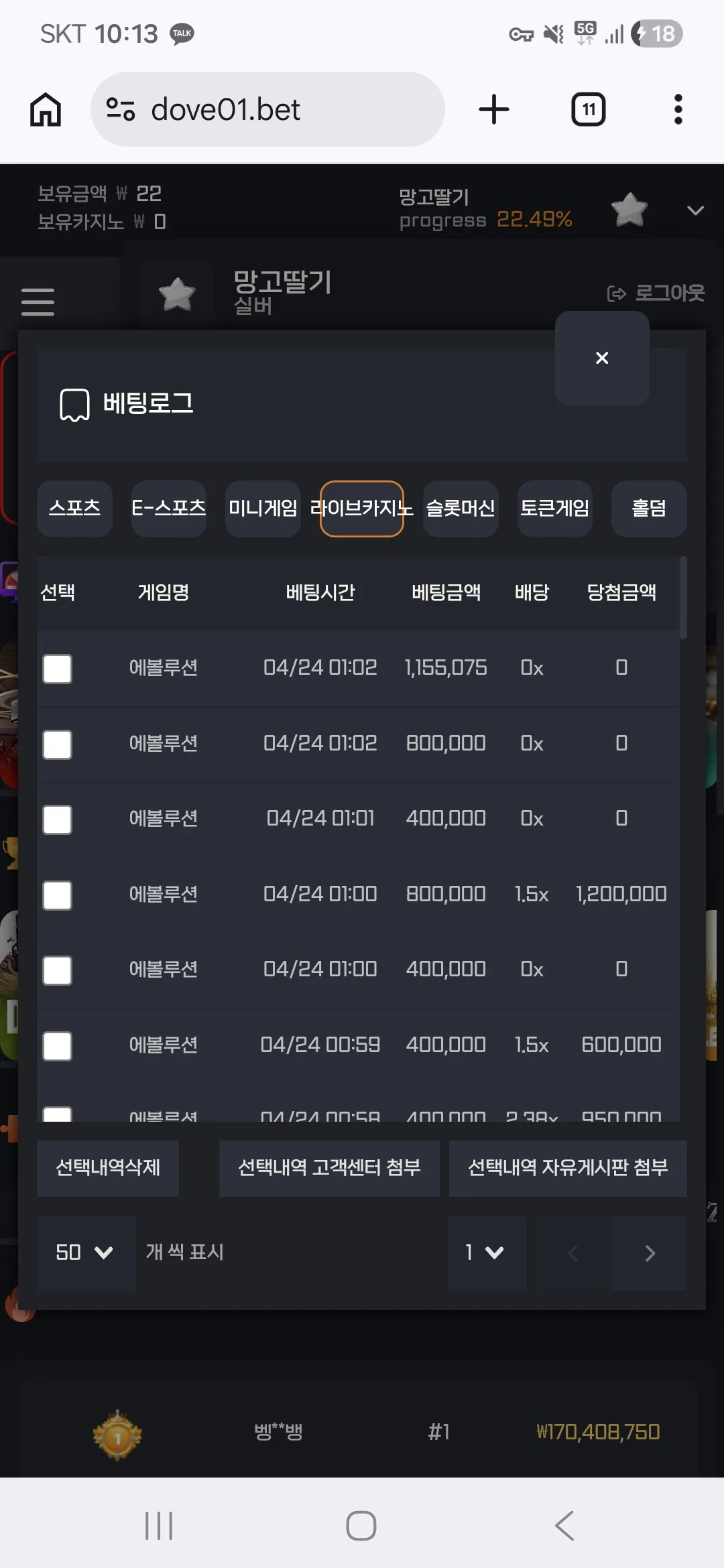Tap the site settings icon in the address bar
724x1568 pixels.
[x=121, y=109]
